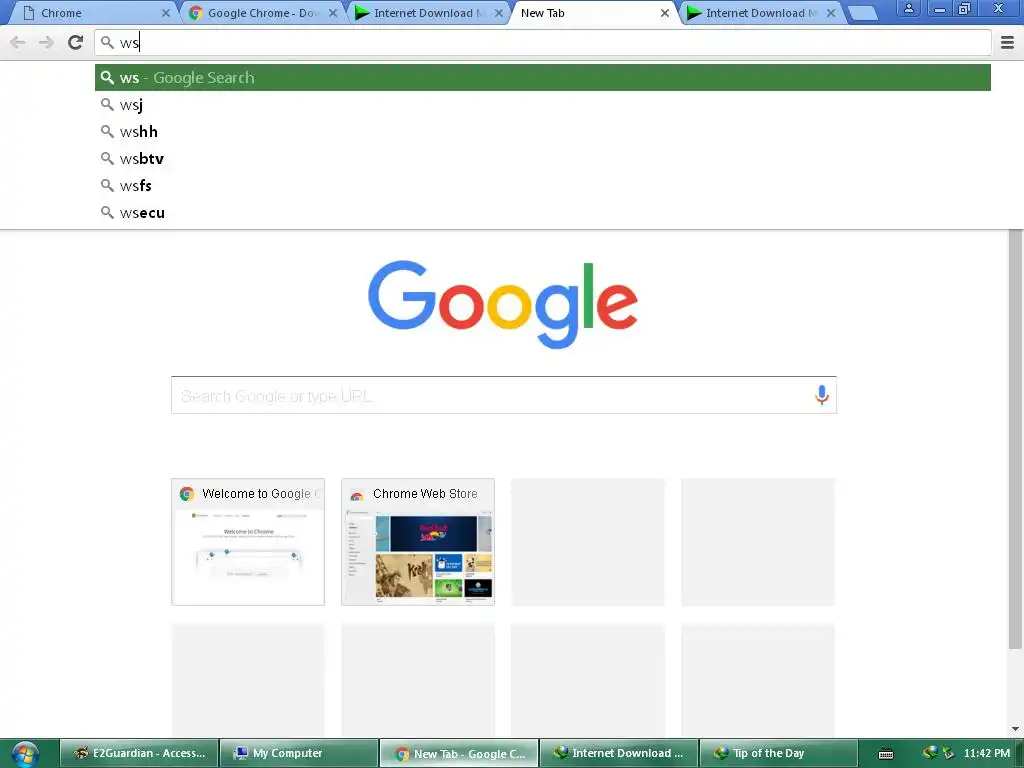Screen dimensions: 1024x768
Task: Focus the 'Search Google or type URL' box
Action: (x=504, y=395)
